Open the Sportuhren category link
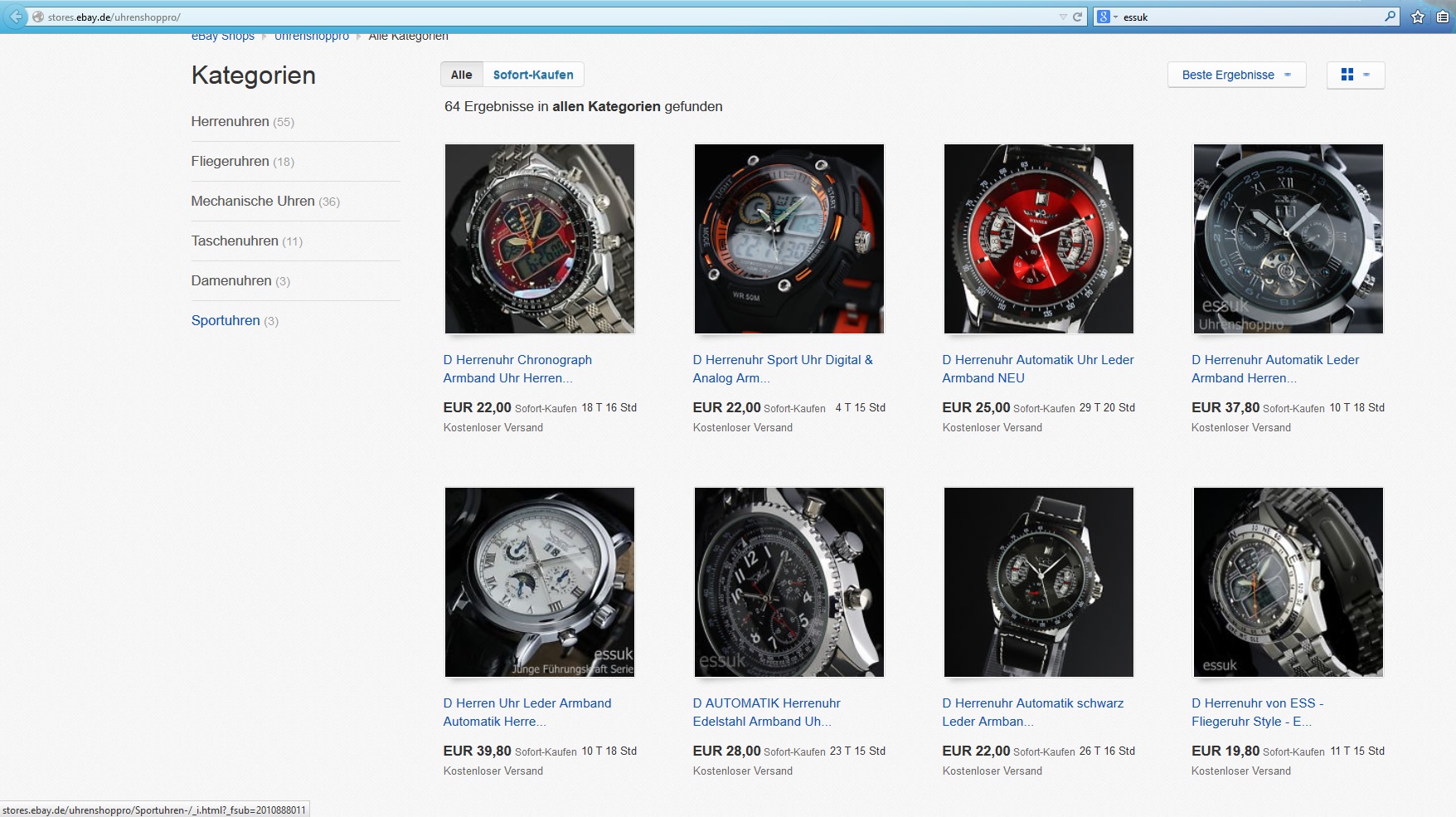Screen dimensions: 1456x817 click(x=226, y=320)
